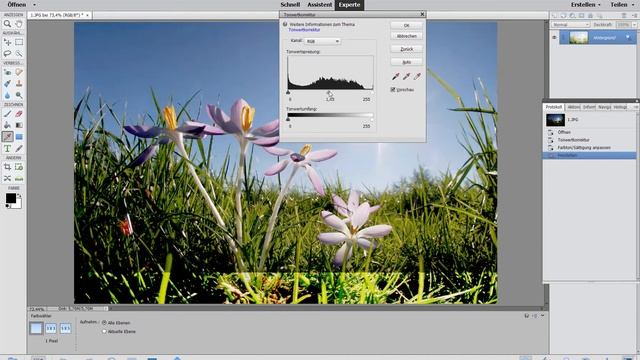The image size is (640, 360).
Task: Click the Öffnen button
Action: (17, 4)
